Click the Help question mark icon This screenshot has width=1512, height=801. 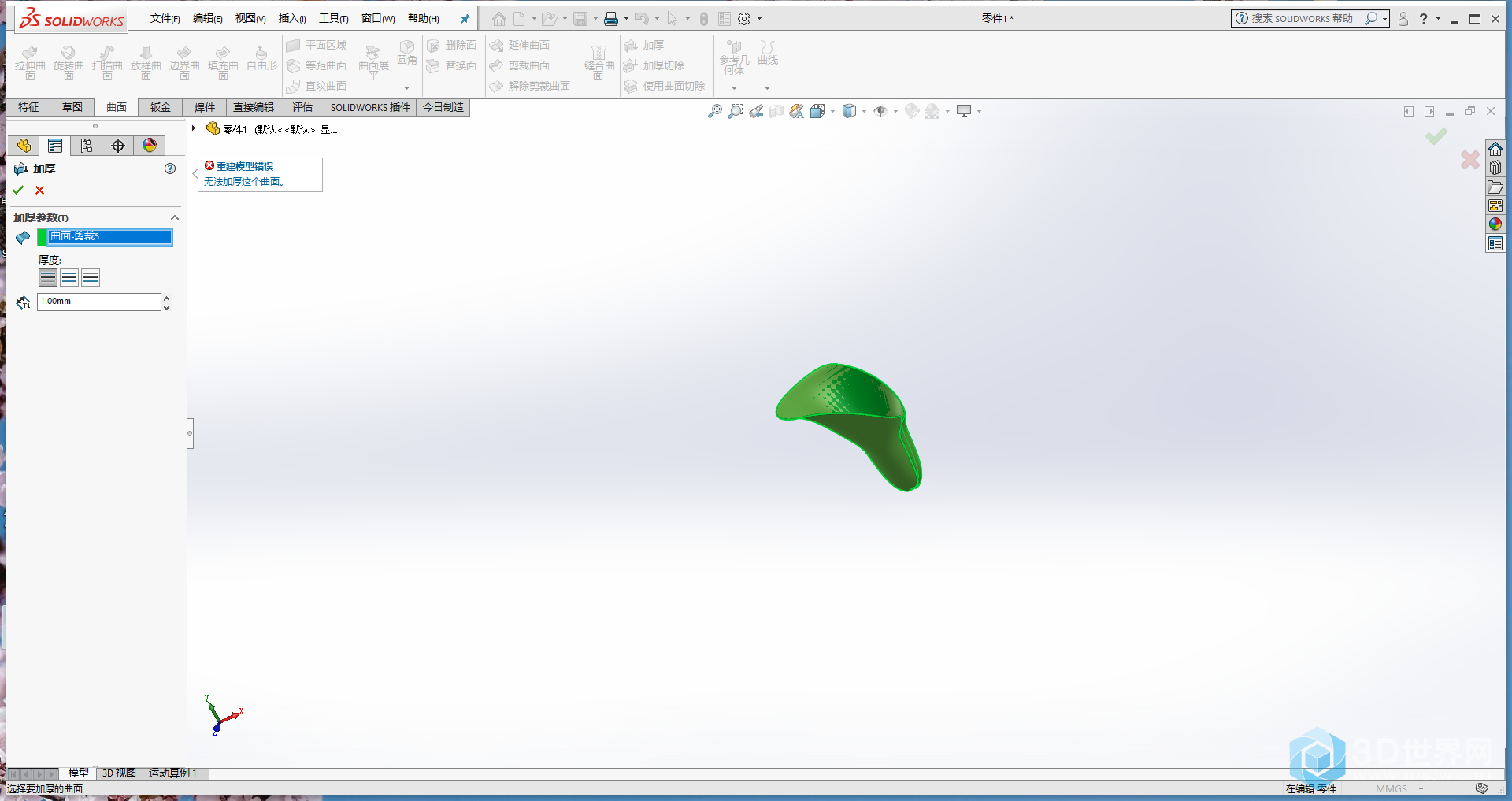point(1423,19)
